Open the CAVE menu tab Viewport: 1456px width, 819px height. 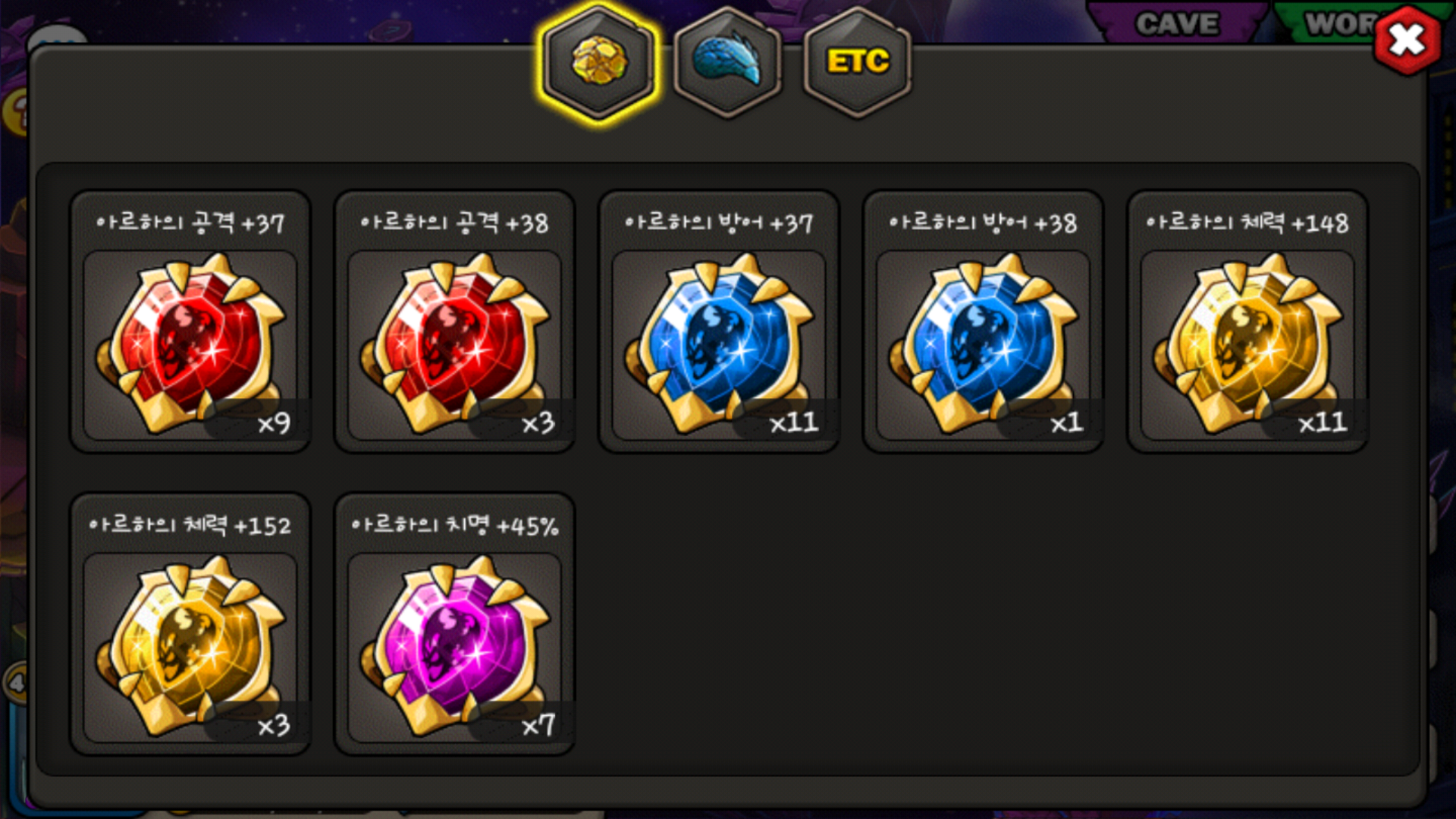[x=1178, y=23]
